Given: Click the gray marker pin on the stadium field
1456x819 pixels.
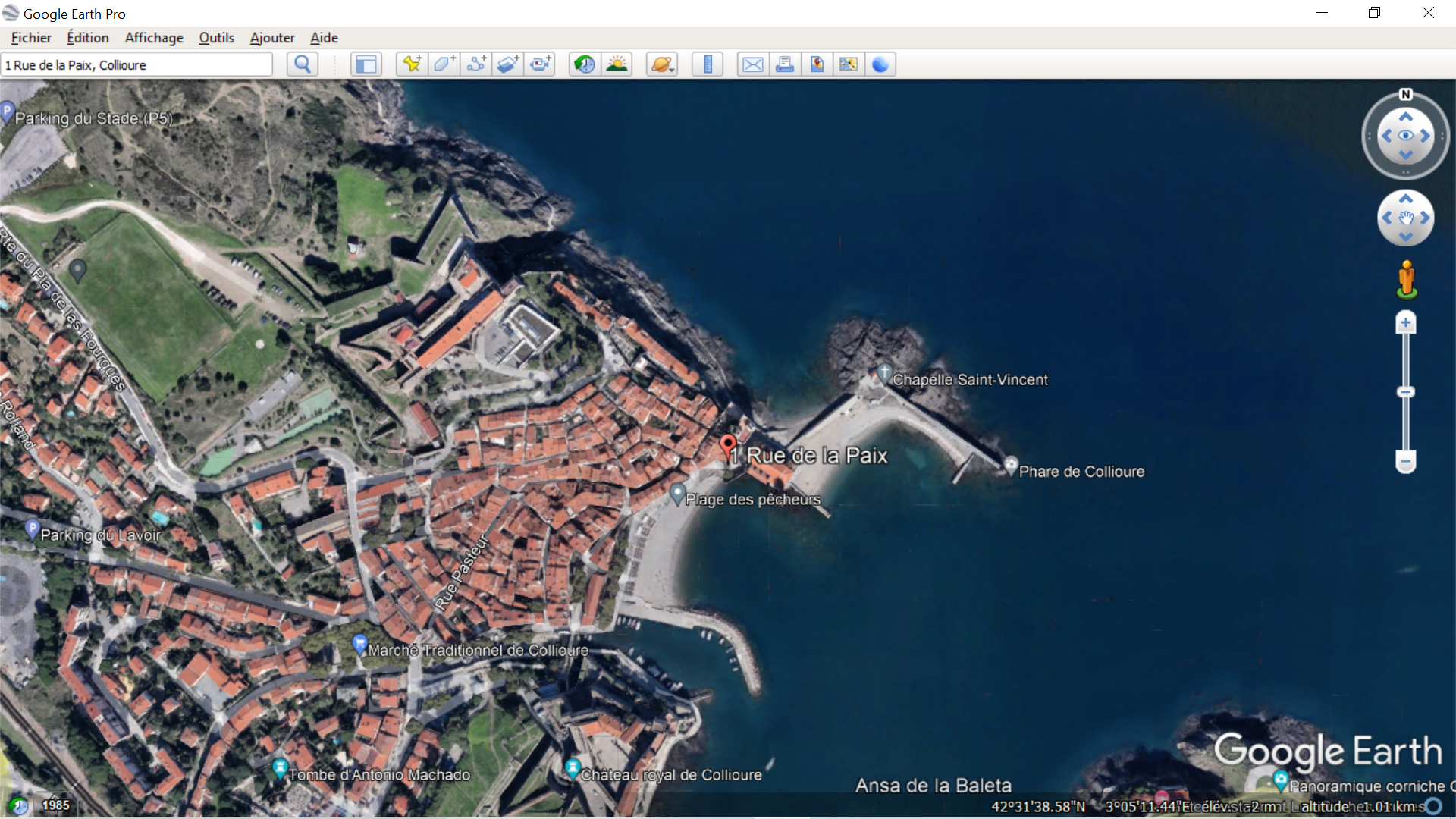Looking at the screenshot, I should pyautogui.click(x=77, y=270).
